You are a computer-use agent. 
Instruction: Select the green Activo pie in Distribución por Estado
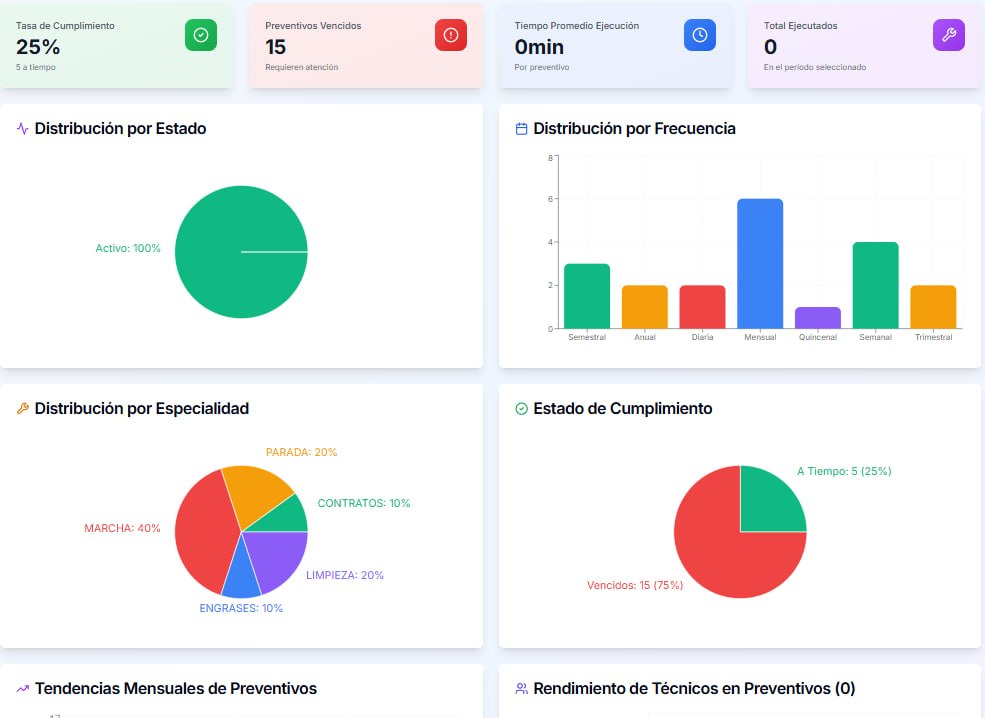coord(241,252)
